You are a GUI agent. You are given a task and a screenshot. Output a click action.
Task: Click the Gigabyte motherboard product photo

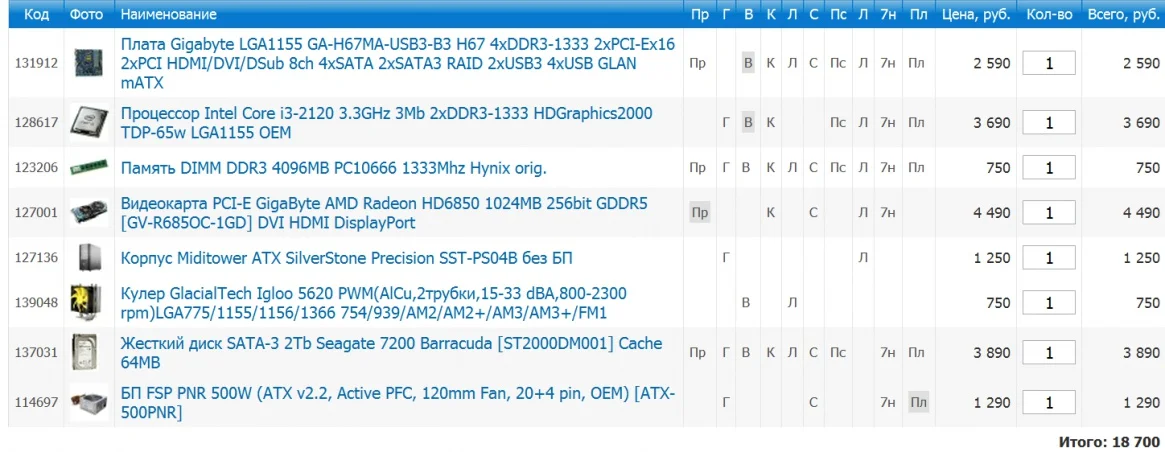click(89, 63)
